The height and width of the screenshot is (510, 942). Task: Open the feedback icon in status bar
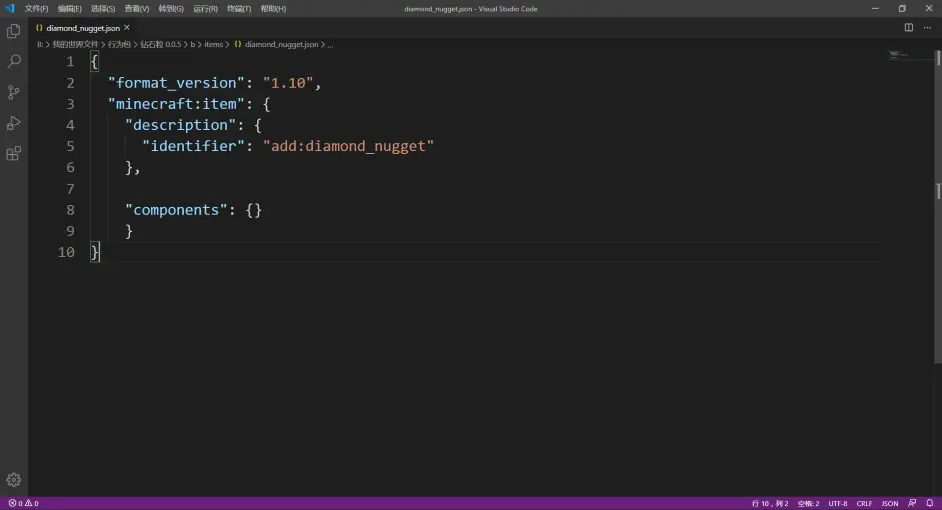(912, 503)
